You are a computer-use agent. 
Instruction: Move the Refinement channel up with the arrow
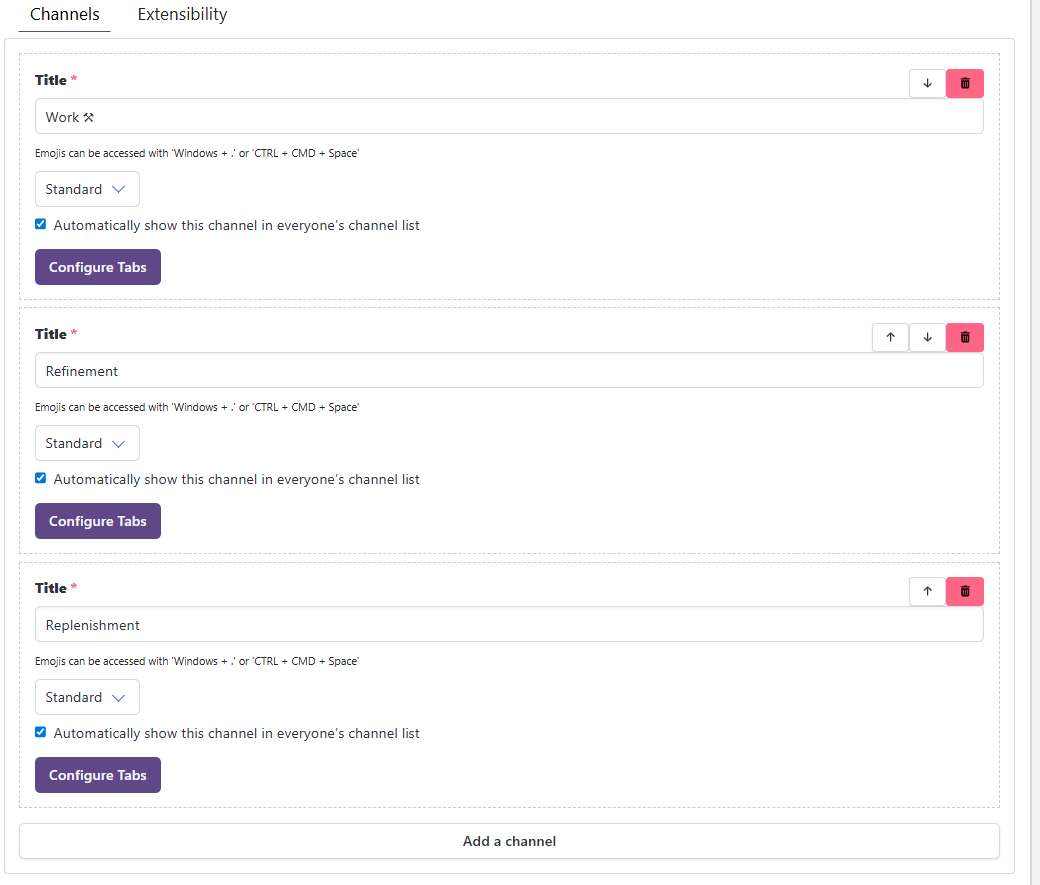pyautogui.click(x=889, y=337)
